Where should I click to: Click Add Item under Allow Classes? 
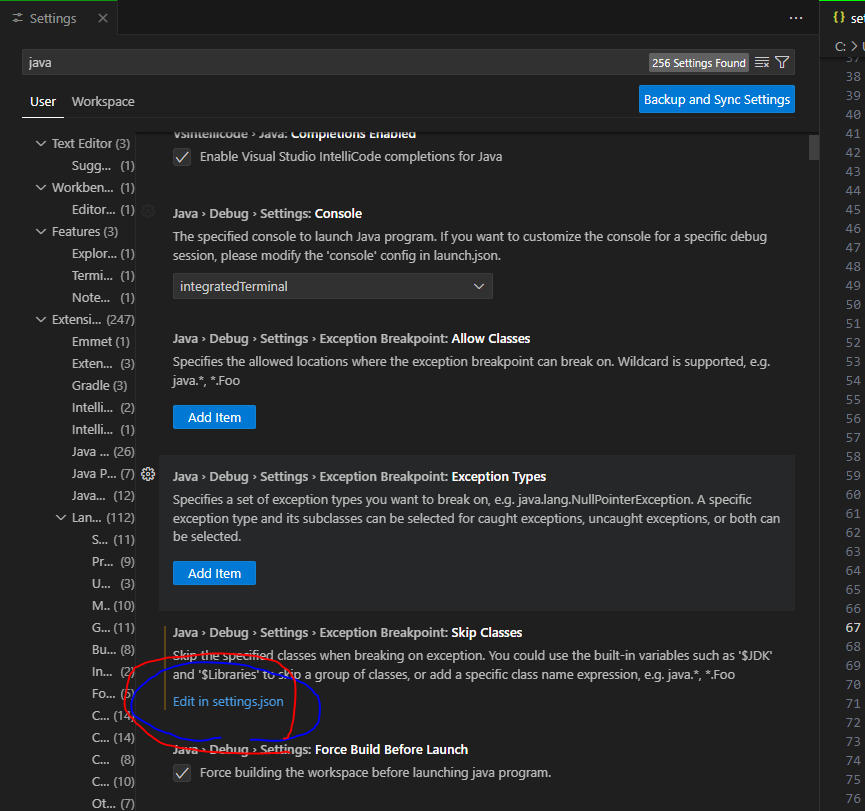point(214,417)
